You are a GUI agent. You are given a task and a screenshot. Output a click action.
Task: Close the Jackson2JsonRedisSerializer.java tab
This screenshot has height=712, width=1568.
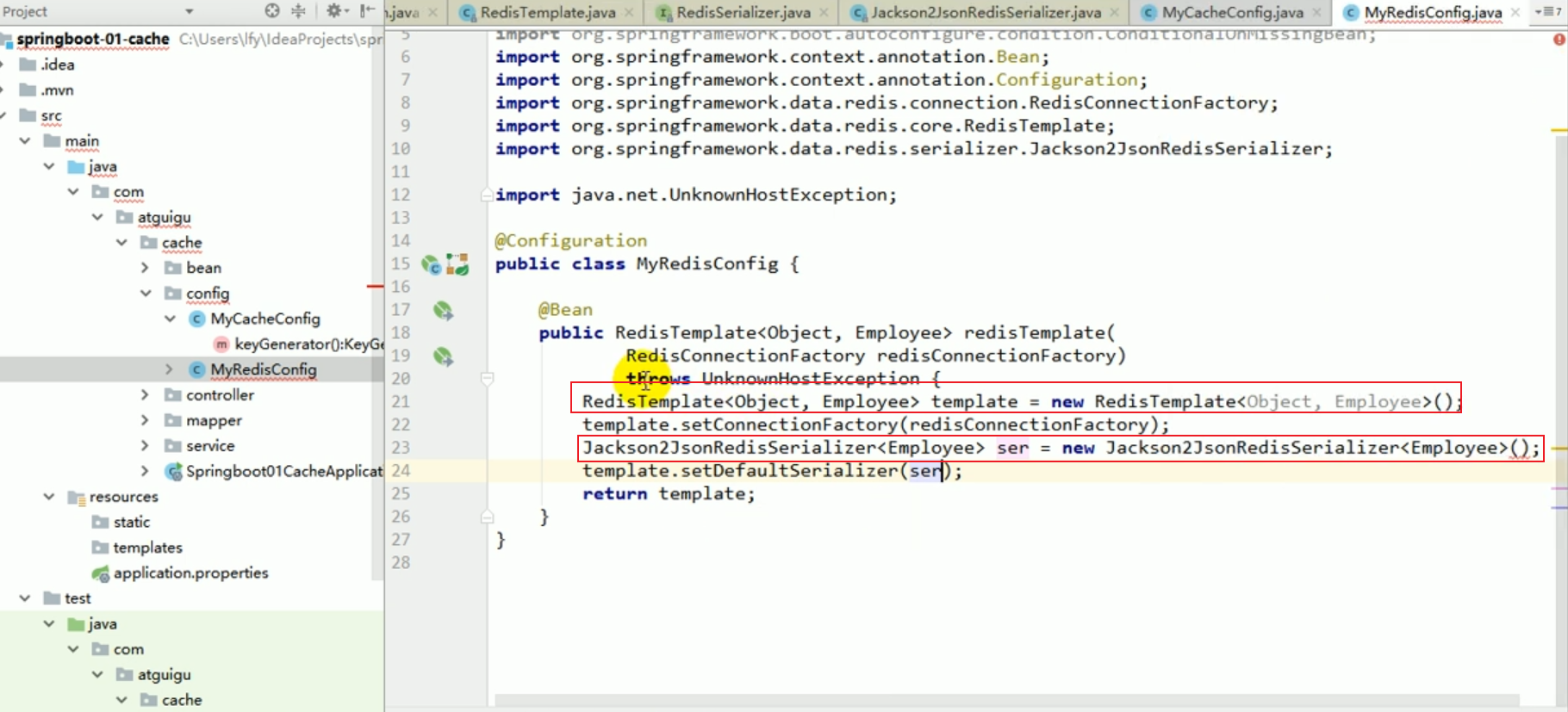coord(1115,12)
